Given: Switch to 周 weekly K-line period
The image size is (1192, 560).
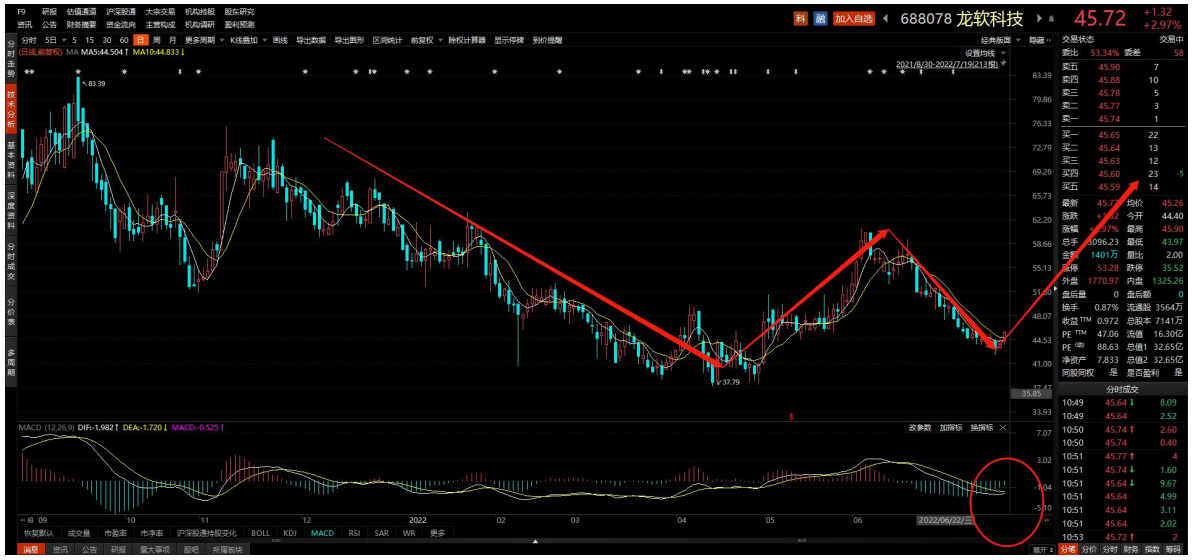Looking at the screenshot, I should 156,40.
